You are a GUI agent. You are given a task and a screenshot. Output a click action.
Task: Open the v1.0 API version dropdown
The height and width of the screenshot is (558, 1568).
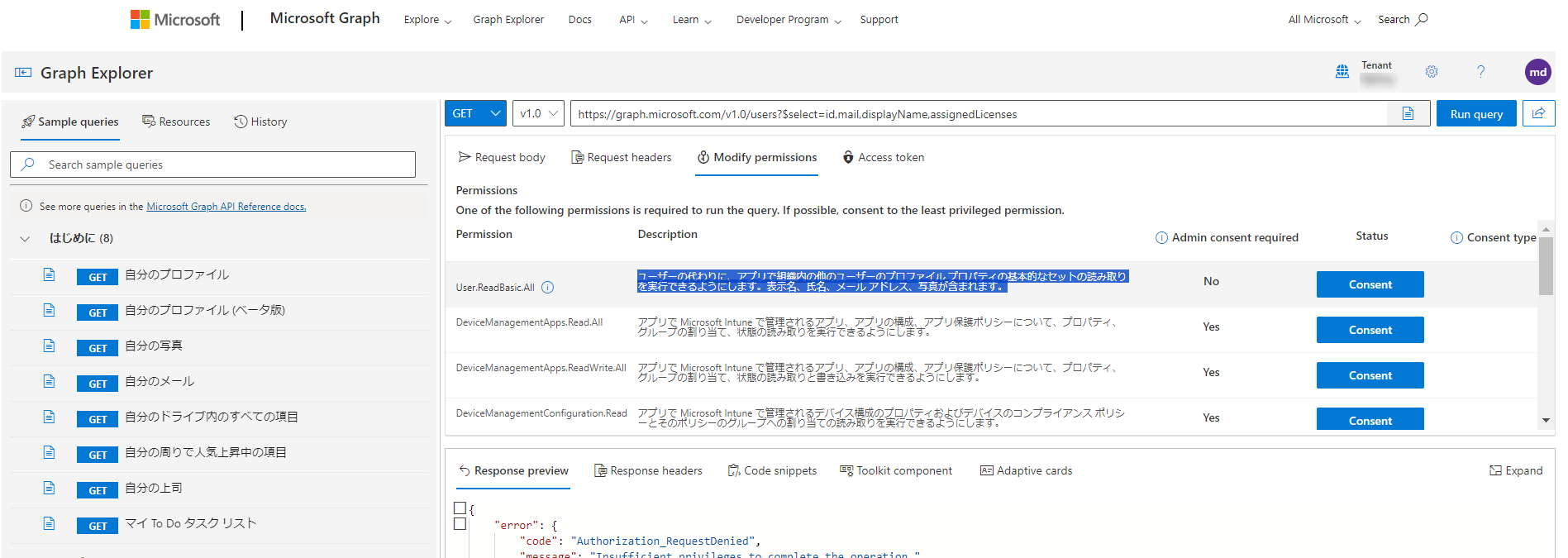point(538,113)
